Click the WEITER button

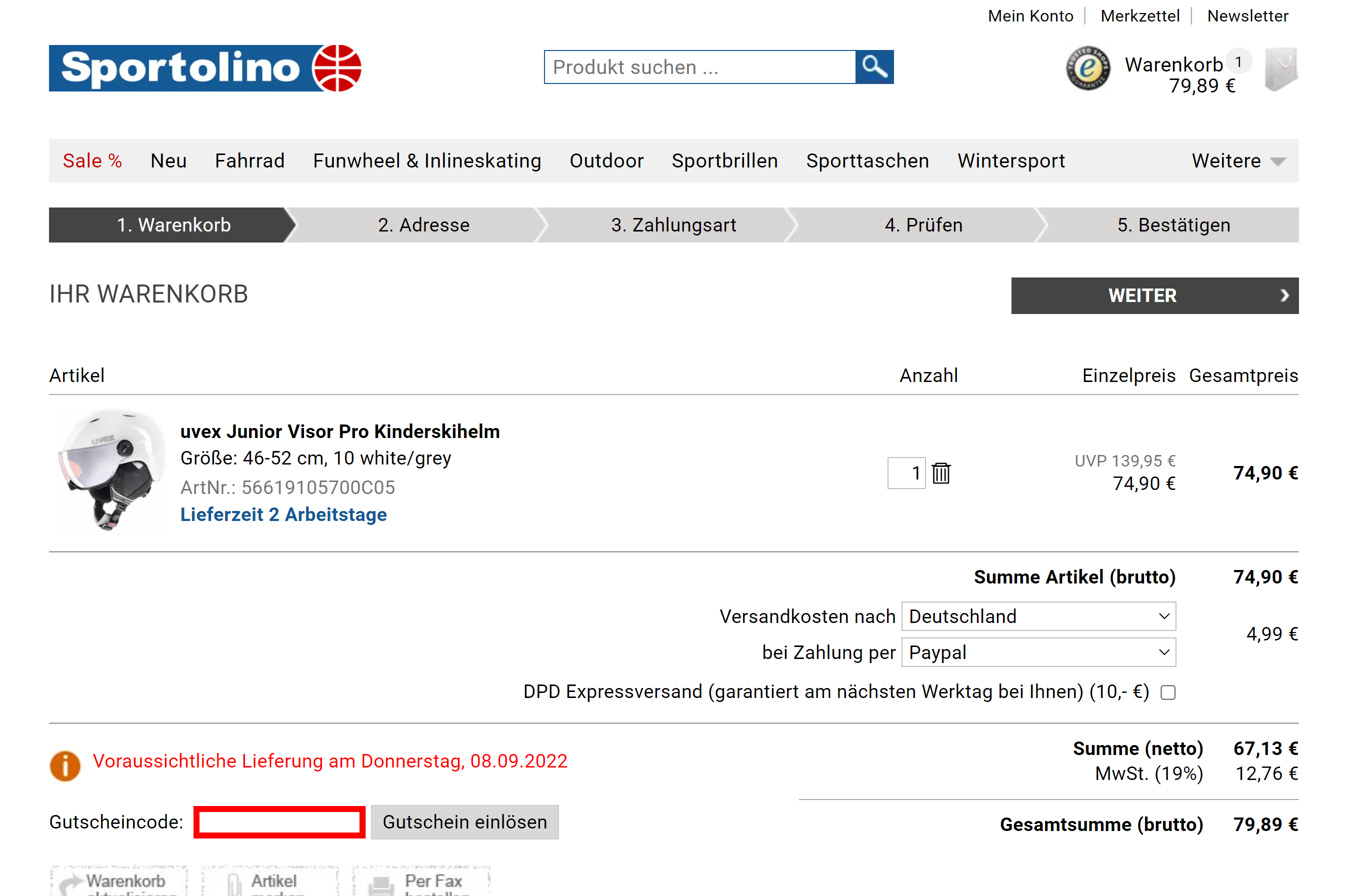pos(1154,295)
